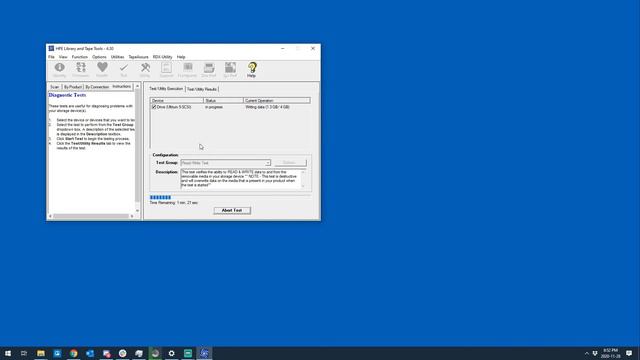Click the 'Writing data' current operation cell
Image resolution: width=640 pixels, height=360 pixels.
pos(267,107)
